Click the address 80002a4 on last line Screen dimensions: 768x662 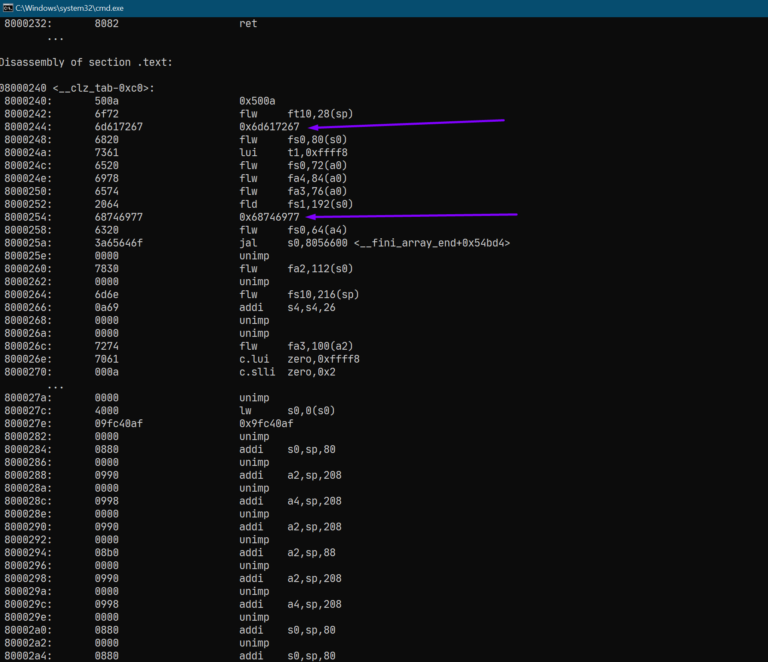pos(28,656)
